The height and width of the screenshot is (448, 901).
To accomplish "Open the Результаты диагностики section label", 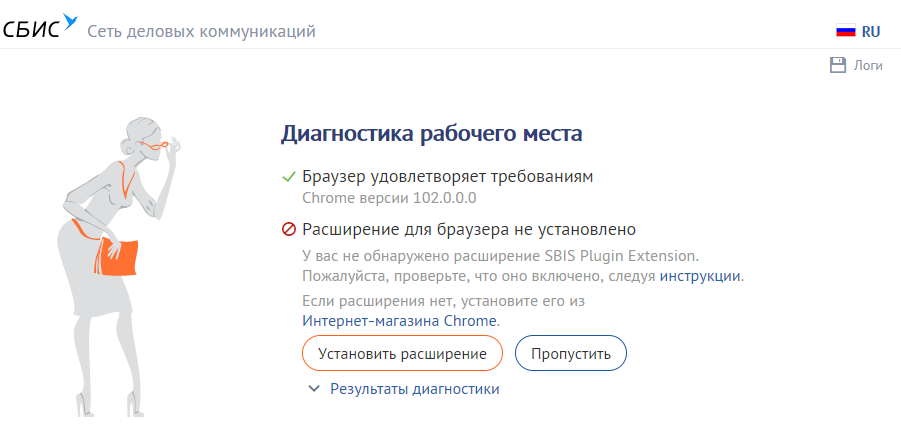I will point(414,389).
